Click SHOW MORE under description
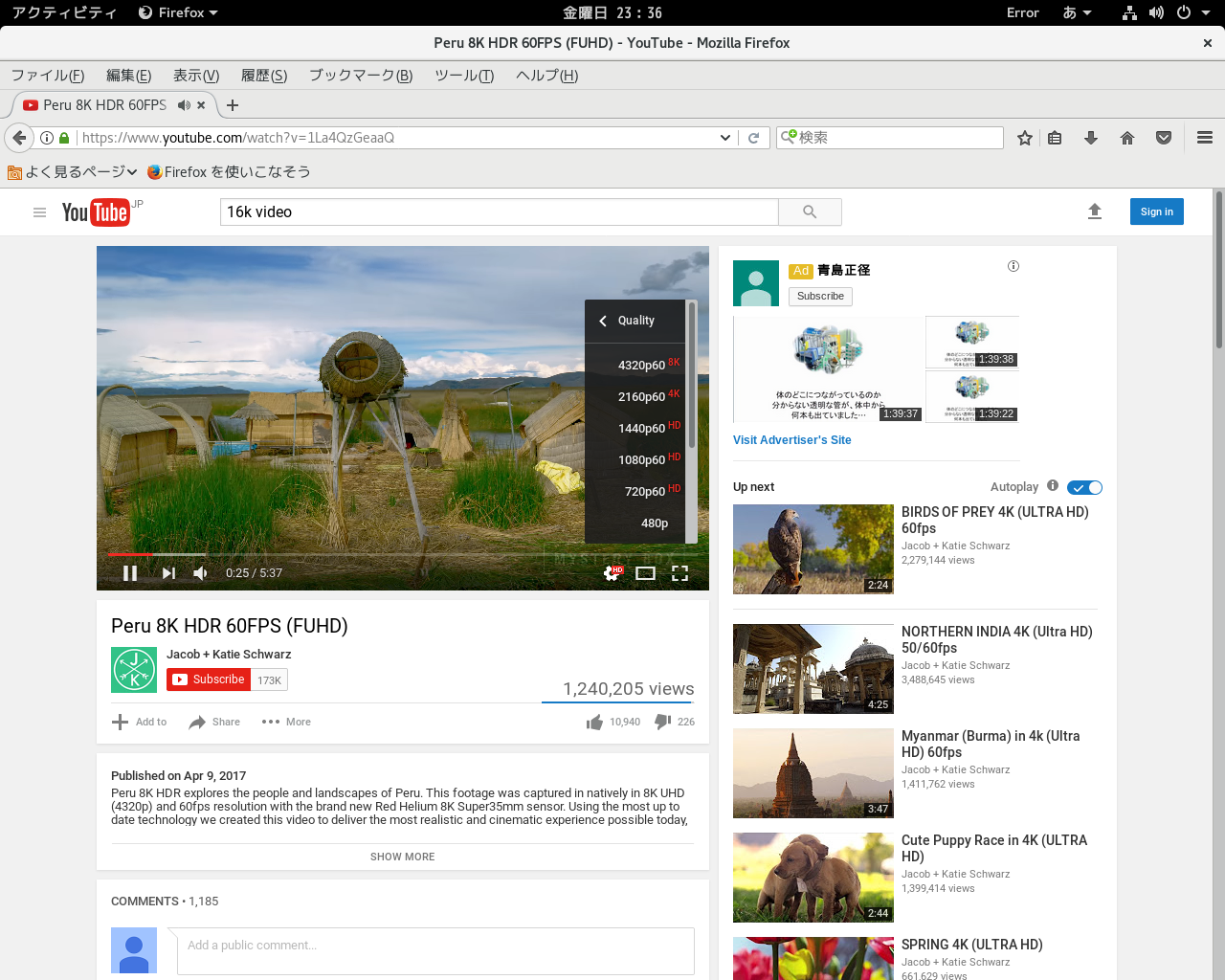 [x=402, y=857]
